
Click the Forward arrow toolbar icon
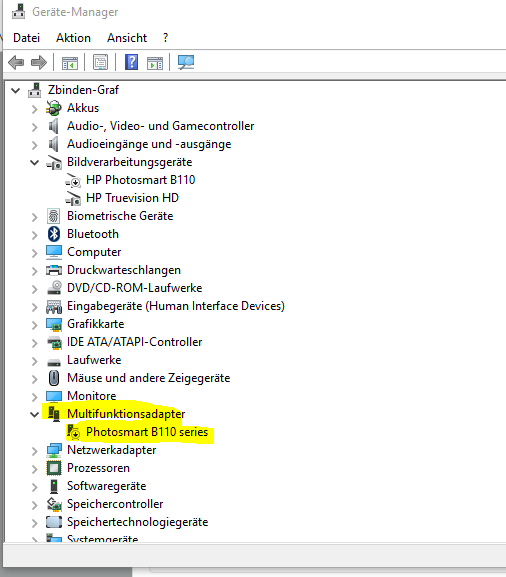click(39, 62)
